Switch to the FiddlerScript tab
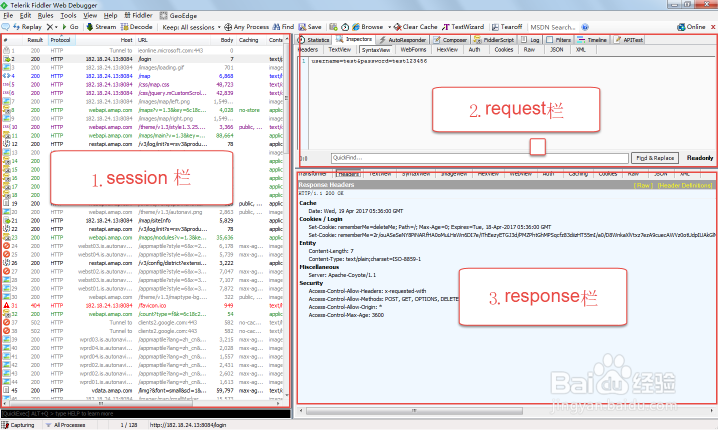718x430 pixels. [494, 40]
